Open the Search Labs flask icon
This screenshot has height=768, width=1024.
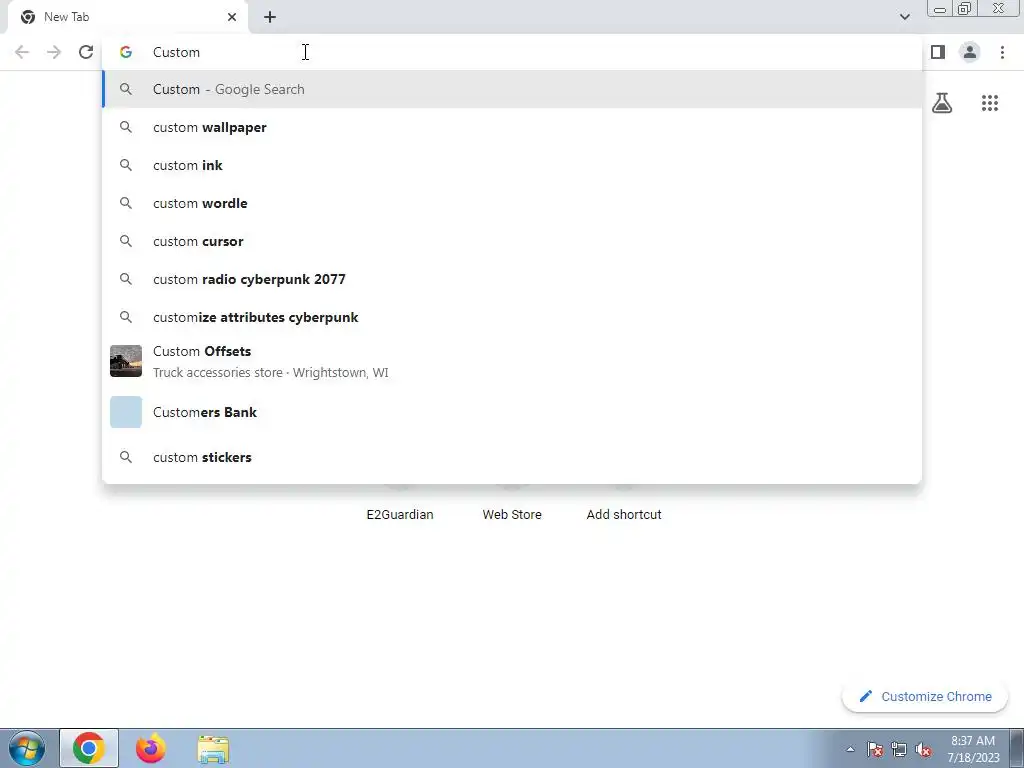[x=942, y=103]
